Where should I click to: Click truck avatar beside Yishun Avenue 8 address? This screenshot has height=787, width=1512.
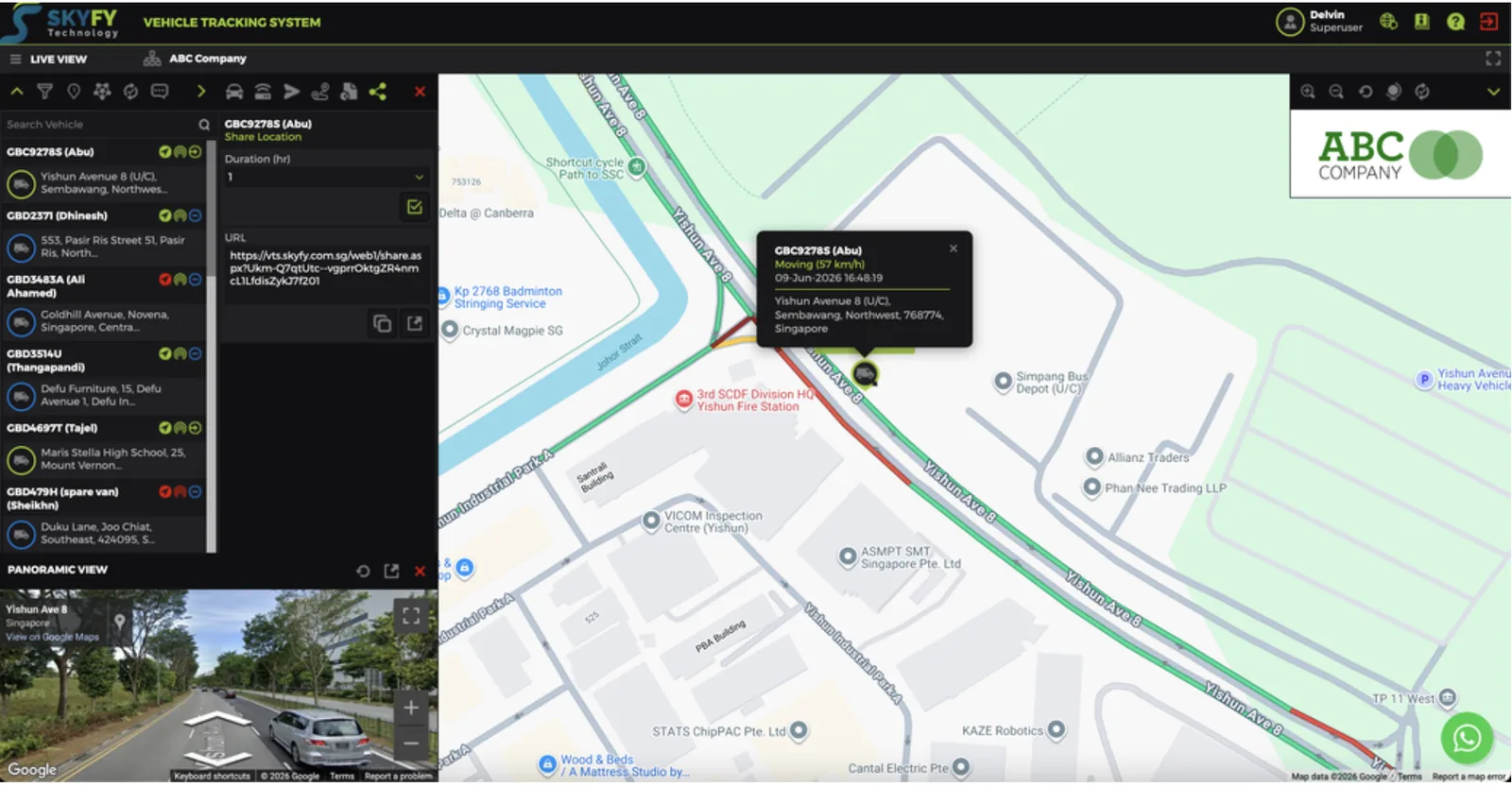pyautogui.click(x=21, y=183)
